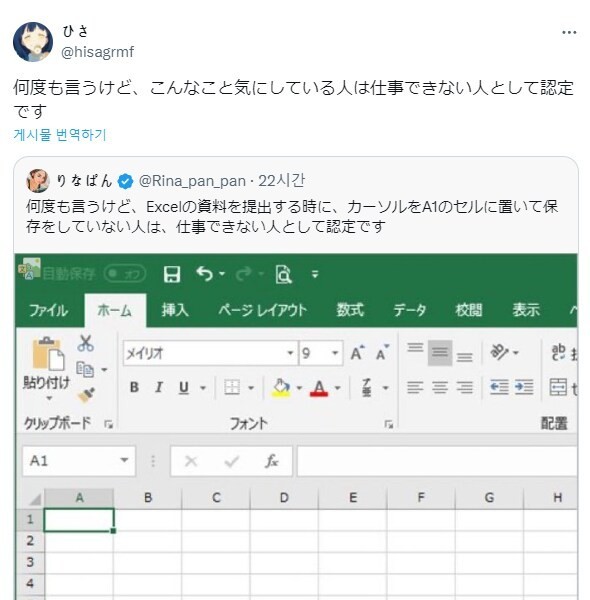Select the Format Painter brush icon
The height and width of the screenshot is (600, 590).
[86, 395]
